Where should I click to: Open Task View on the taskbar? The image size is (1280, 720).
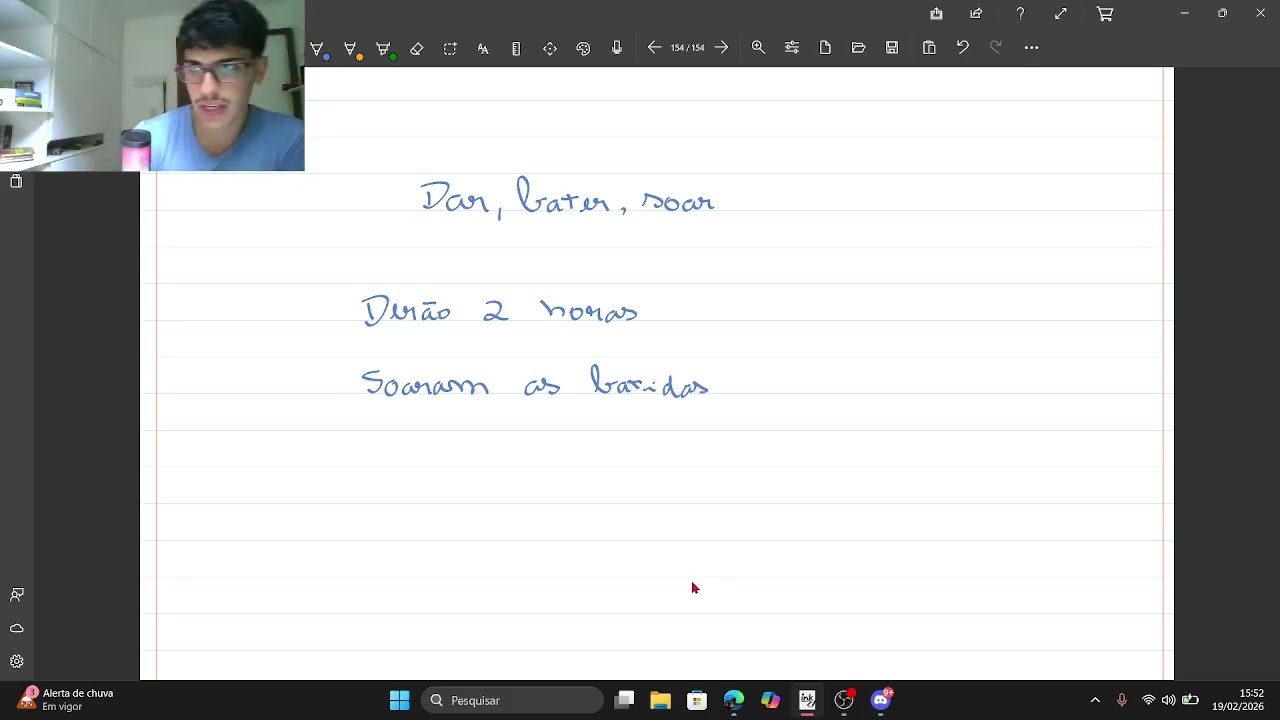(624, 700)
